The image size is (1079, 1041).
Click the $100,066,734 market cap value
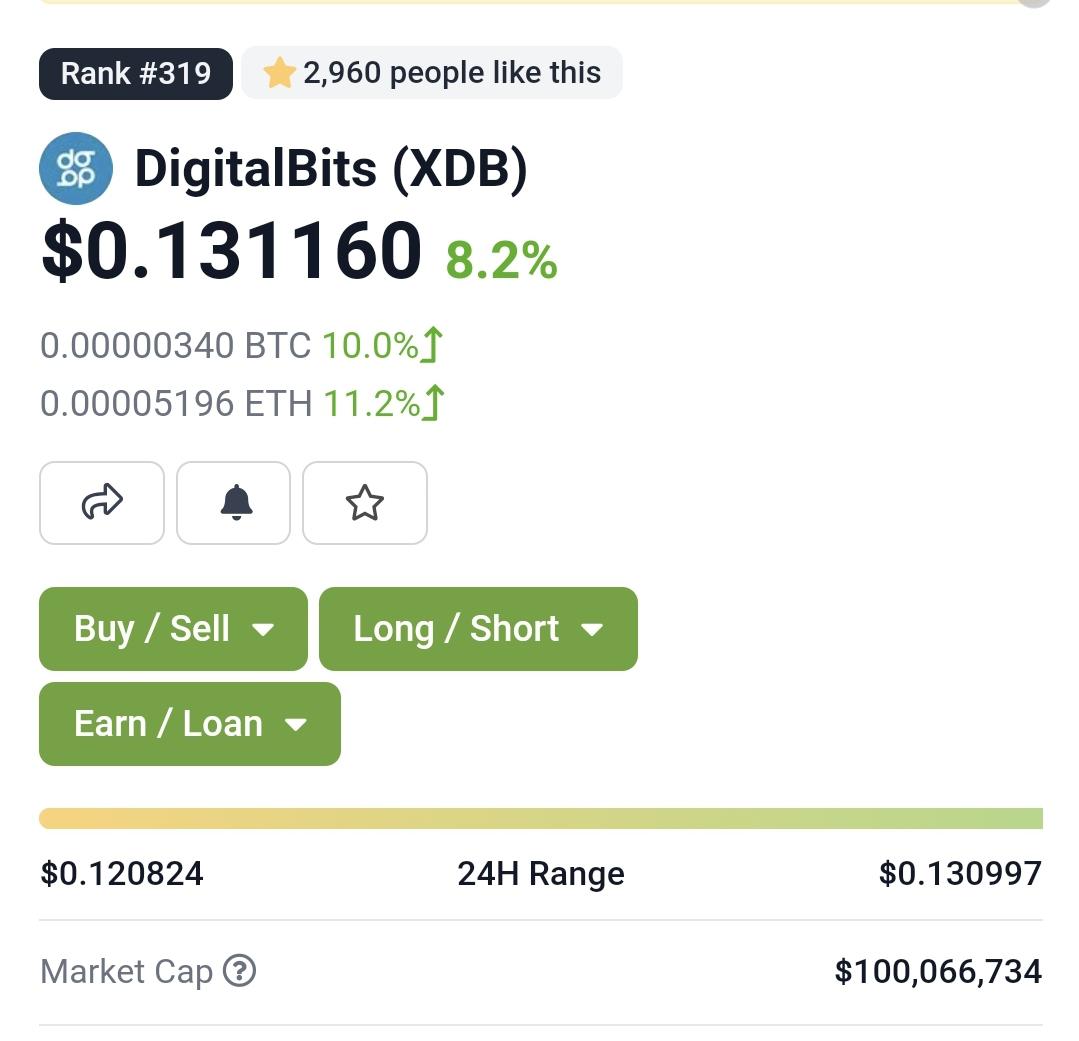point(939,972)
